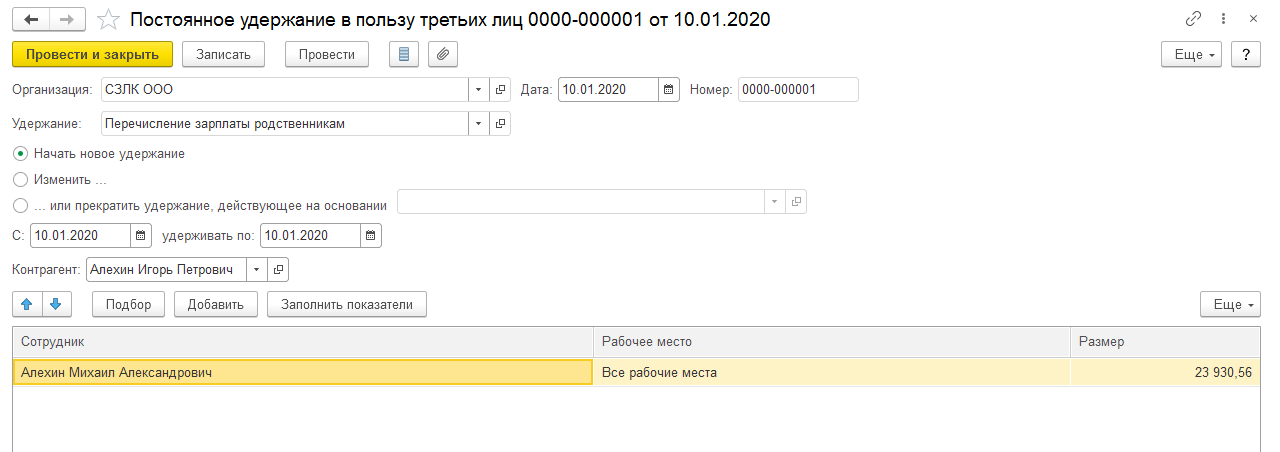Open calendar for document date
Viewport: 1280px width, 452px height.
[669, 90]
